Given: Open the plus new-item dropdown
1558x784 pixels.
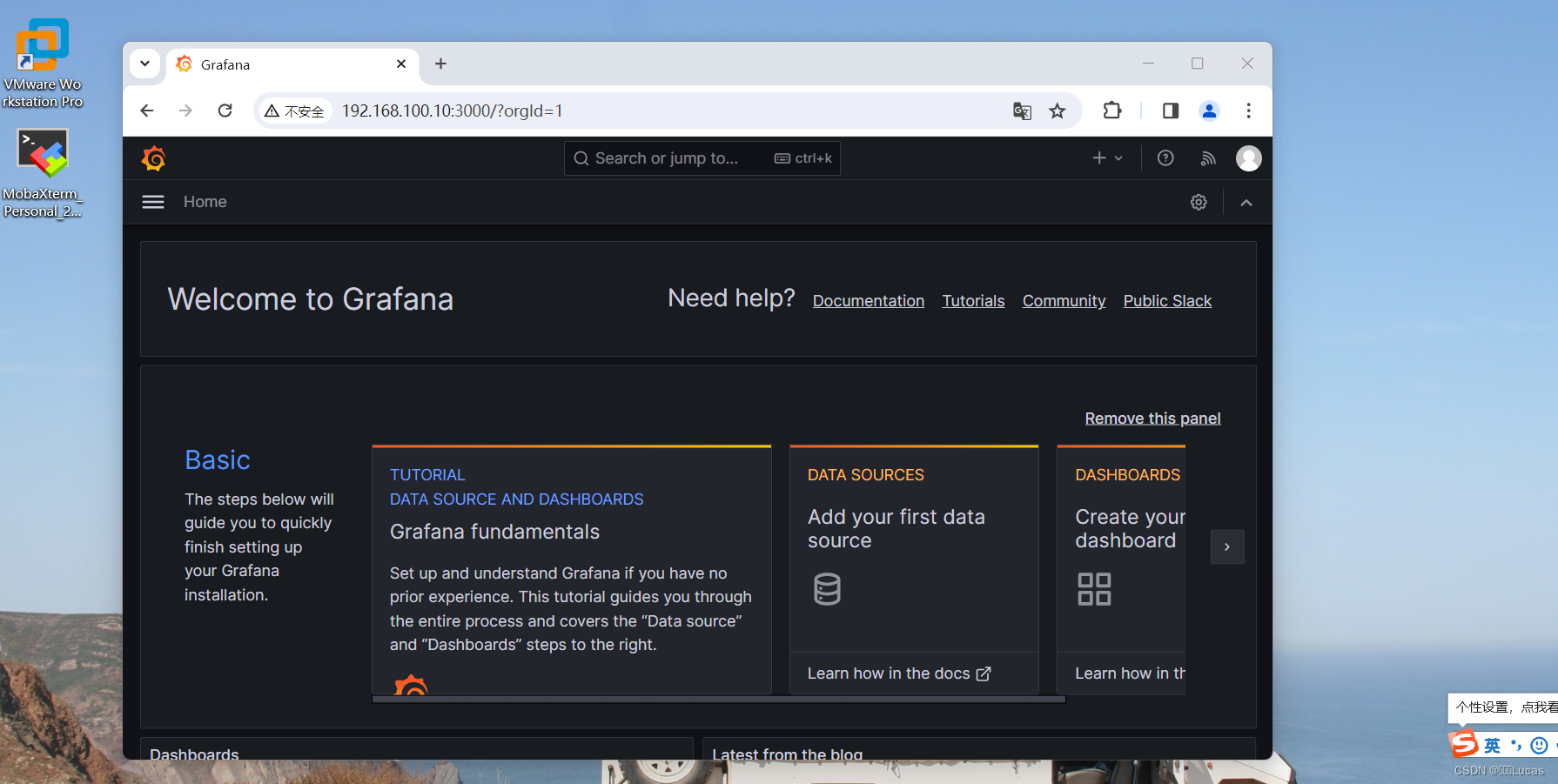Looking at the screenshot, I should [x=1107, y=158].
